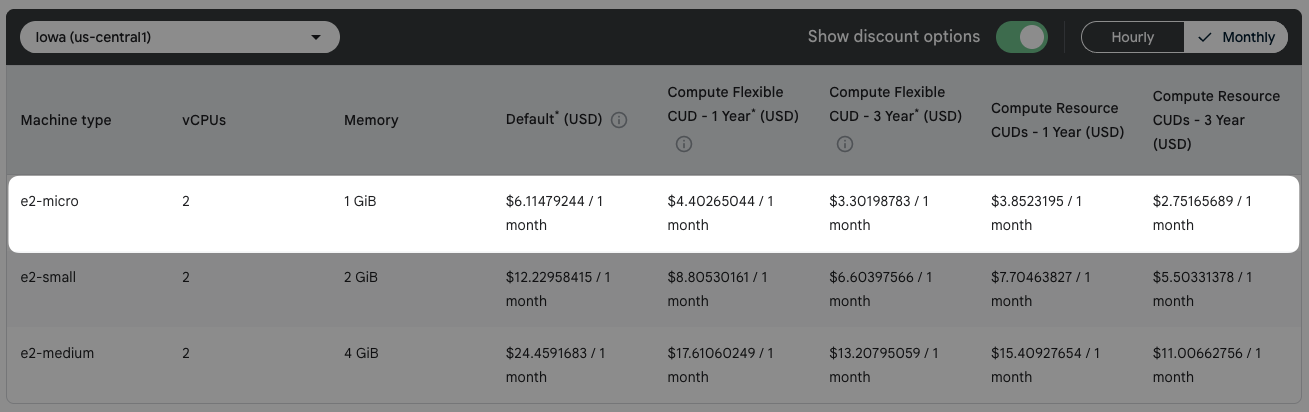Click info icon under Compute Flexible CUD 1 Year
Screen dimensions: 1309x412
click(x=684, y=144)
